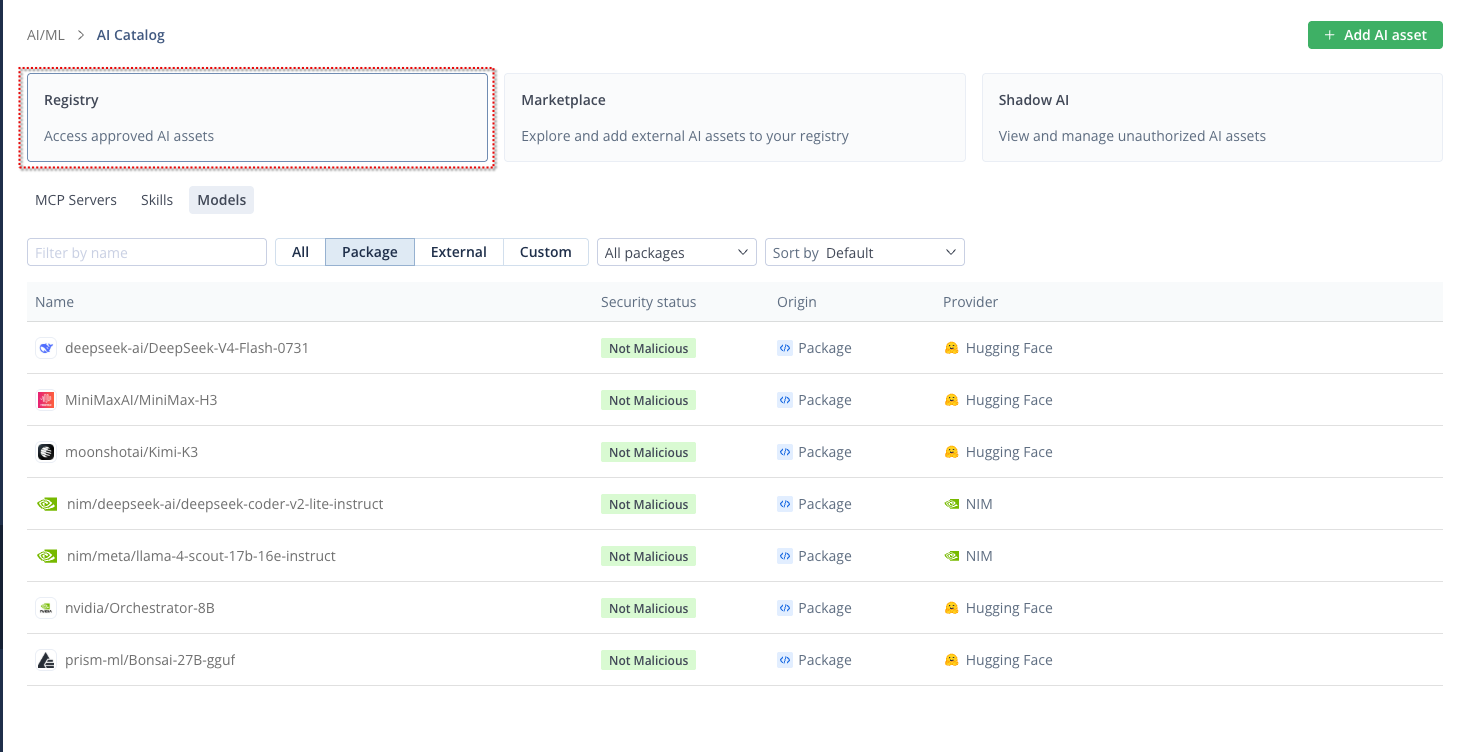Select the Package origin filter
Screen dimensions: 1466x752
(x=370, y=252)
